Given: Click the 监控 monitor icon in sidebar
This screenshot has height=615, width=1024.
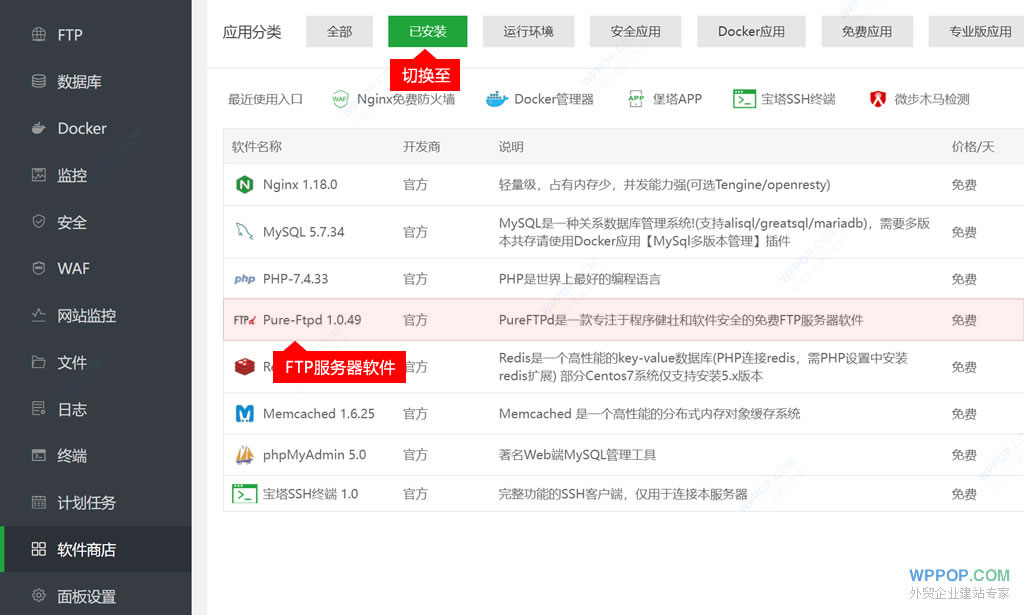Looking at the screenshot, I should pyautogui.click(x=39, y=175).
